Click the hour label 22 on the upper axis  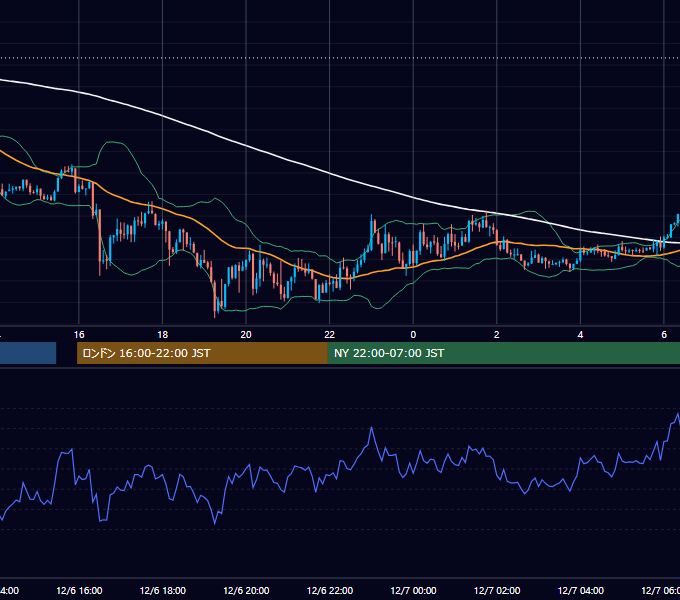click(330, 335)
